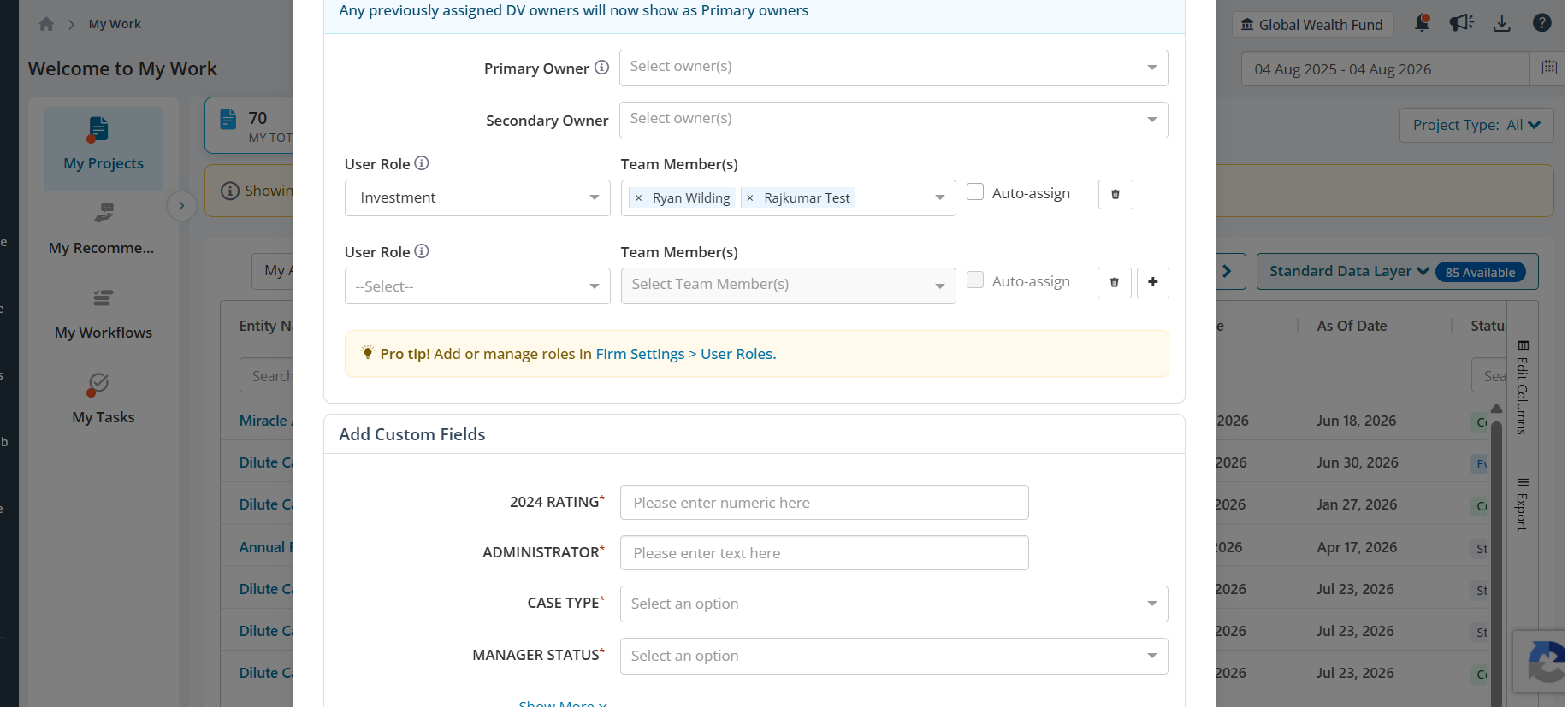Open the help question mark icon
Viewport: 1568px width, 707px height.
1542,23
